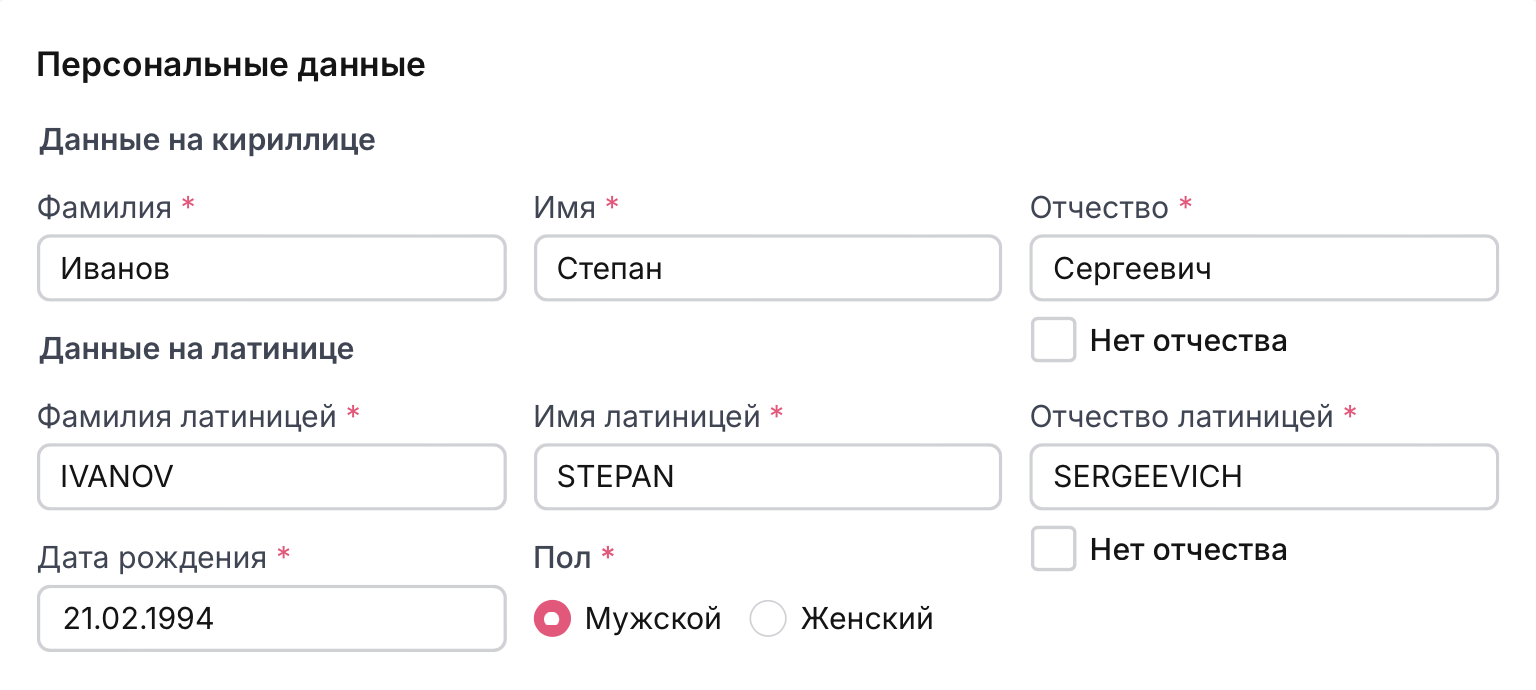Click the Фамилия латиницей label

pyautogui.click(x=187, y=416)
